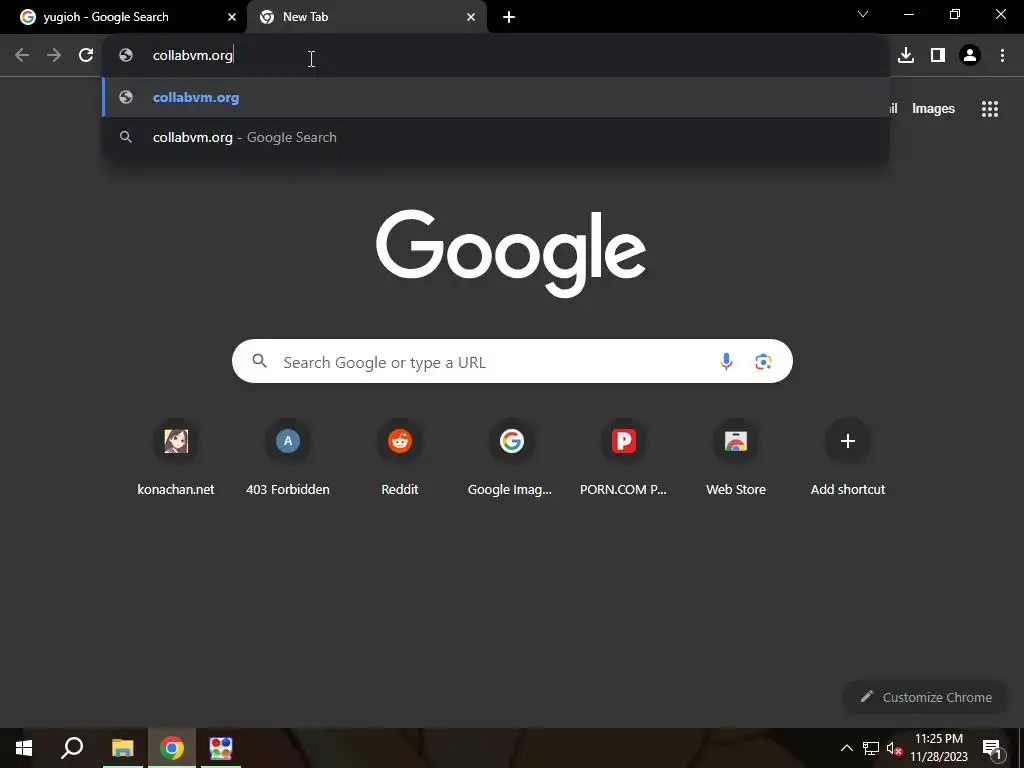Close the New Tab tab
Viewport: 1024px width, 768px height.
click(x=471, y=17)
